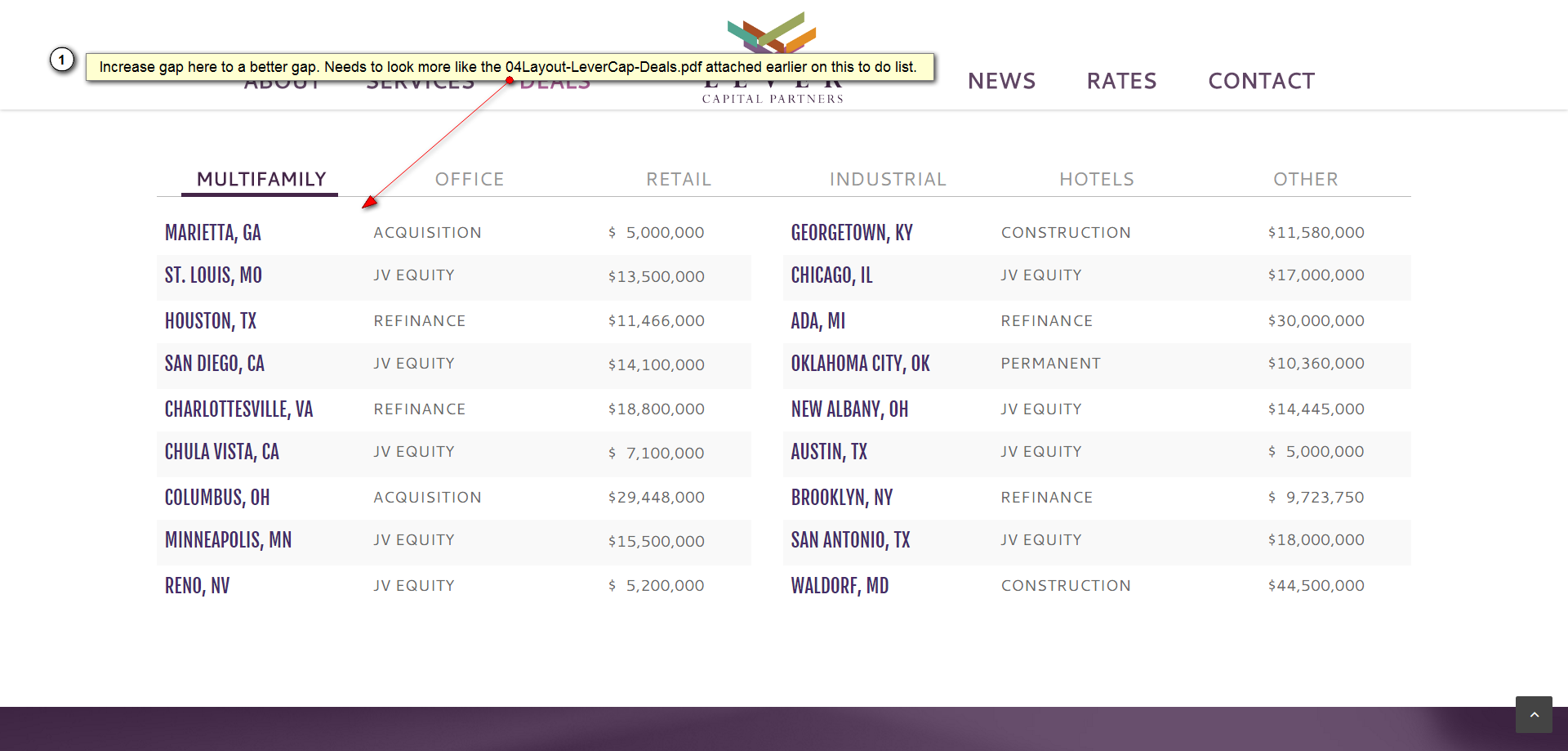Screen dimensions: 1568x751
Task: Click the $10,360,000 amount for Oklahoma City
Action: click(x=1316, y=364)
